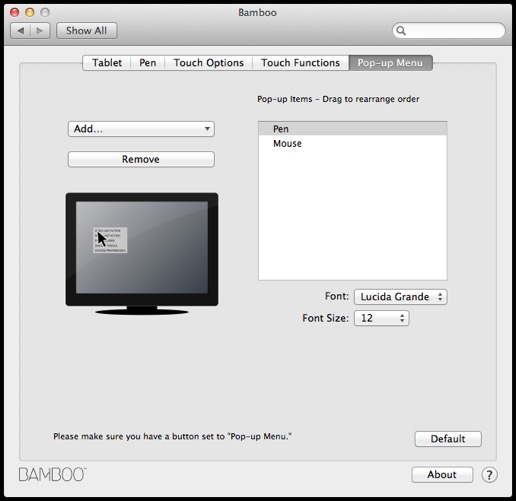The height and width of the screenshot is (501, 516).
Task: Click the yellow minimize window button
Action: pos(30,12)
